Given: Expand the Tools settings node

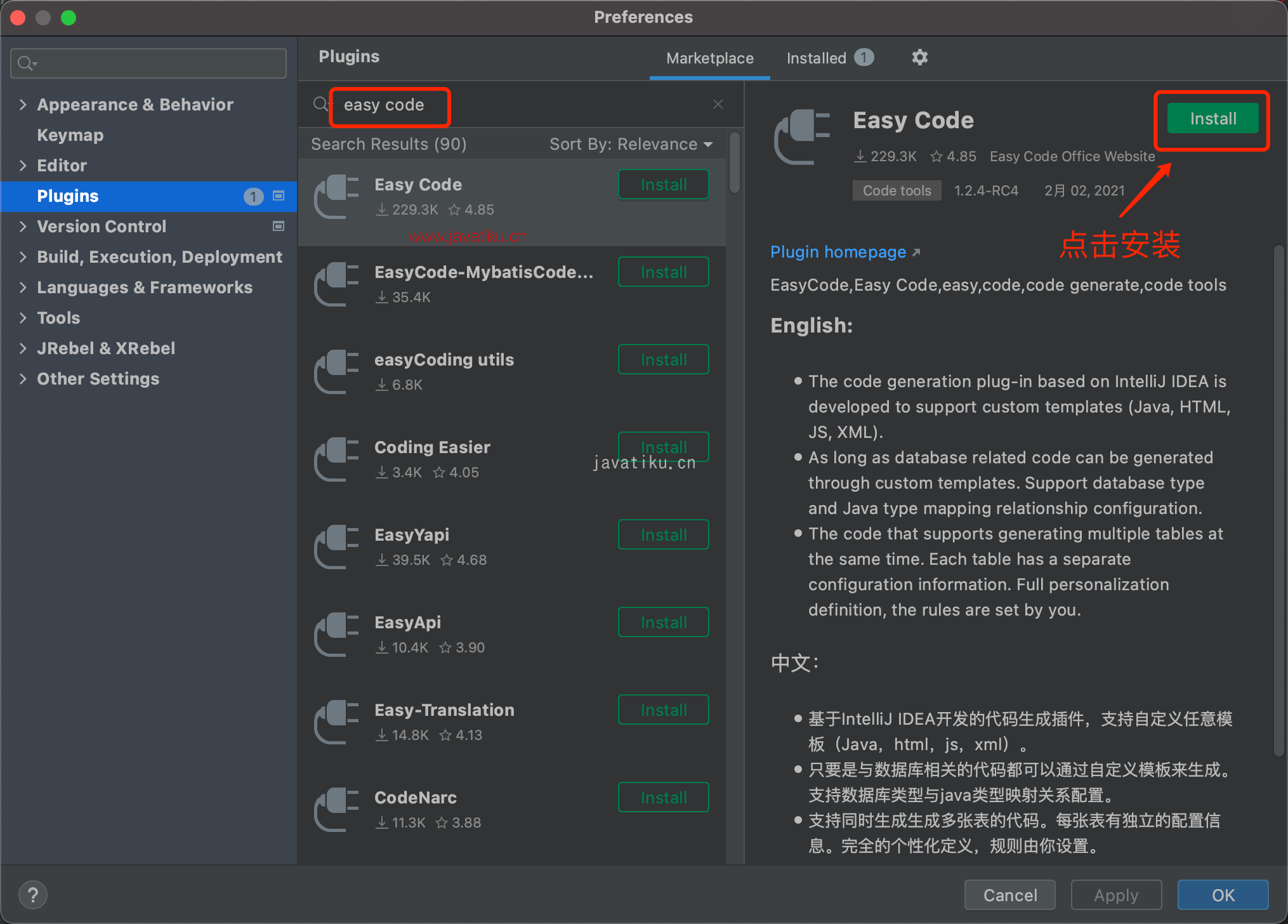Looking at the screenshot, I should point(23,317).
